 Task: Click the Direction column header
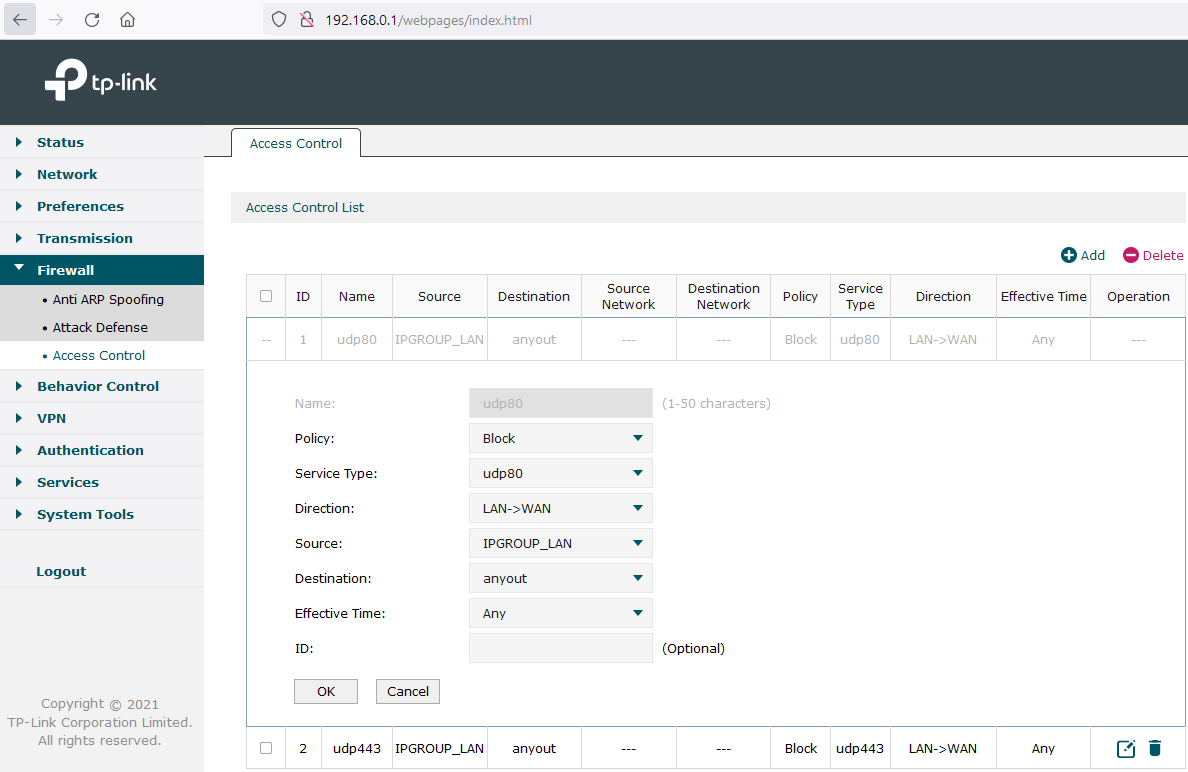943,296
